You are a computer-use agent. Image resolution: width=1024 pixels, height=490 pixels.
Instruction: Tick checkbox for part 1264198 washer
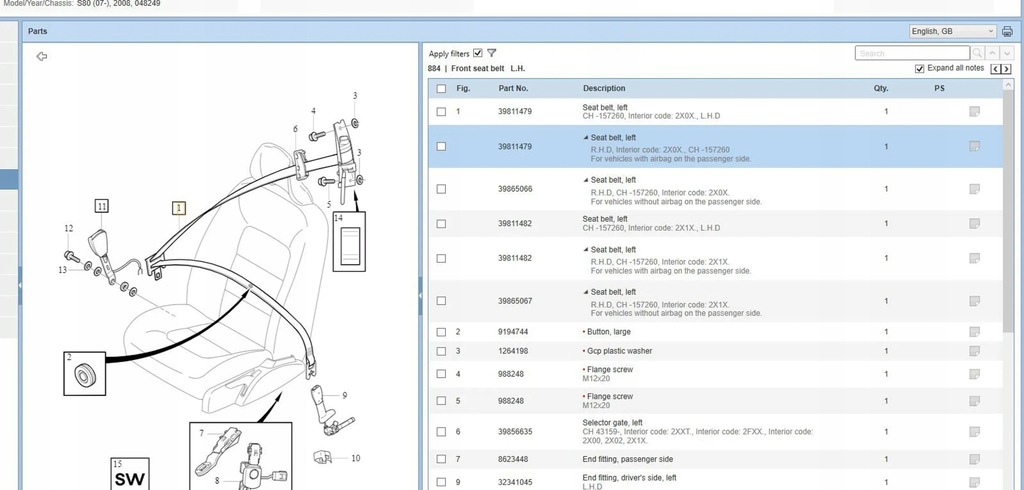pyautogui.click(x=441, y=351)
